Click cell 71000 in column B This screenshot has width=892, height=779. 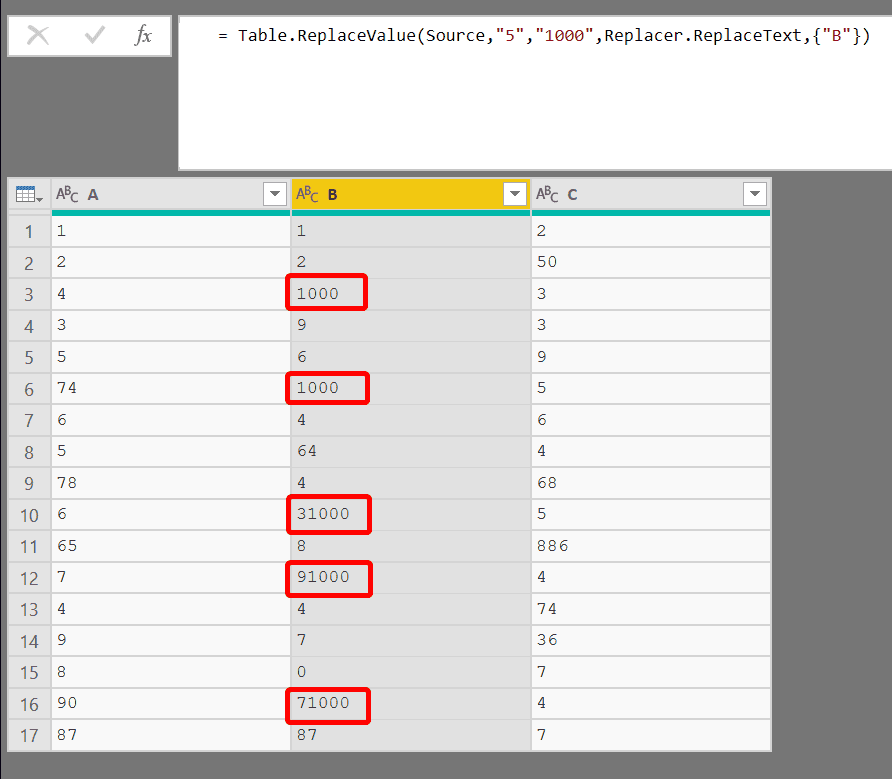[x=411, y=703]
